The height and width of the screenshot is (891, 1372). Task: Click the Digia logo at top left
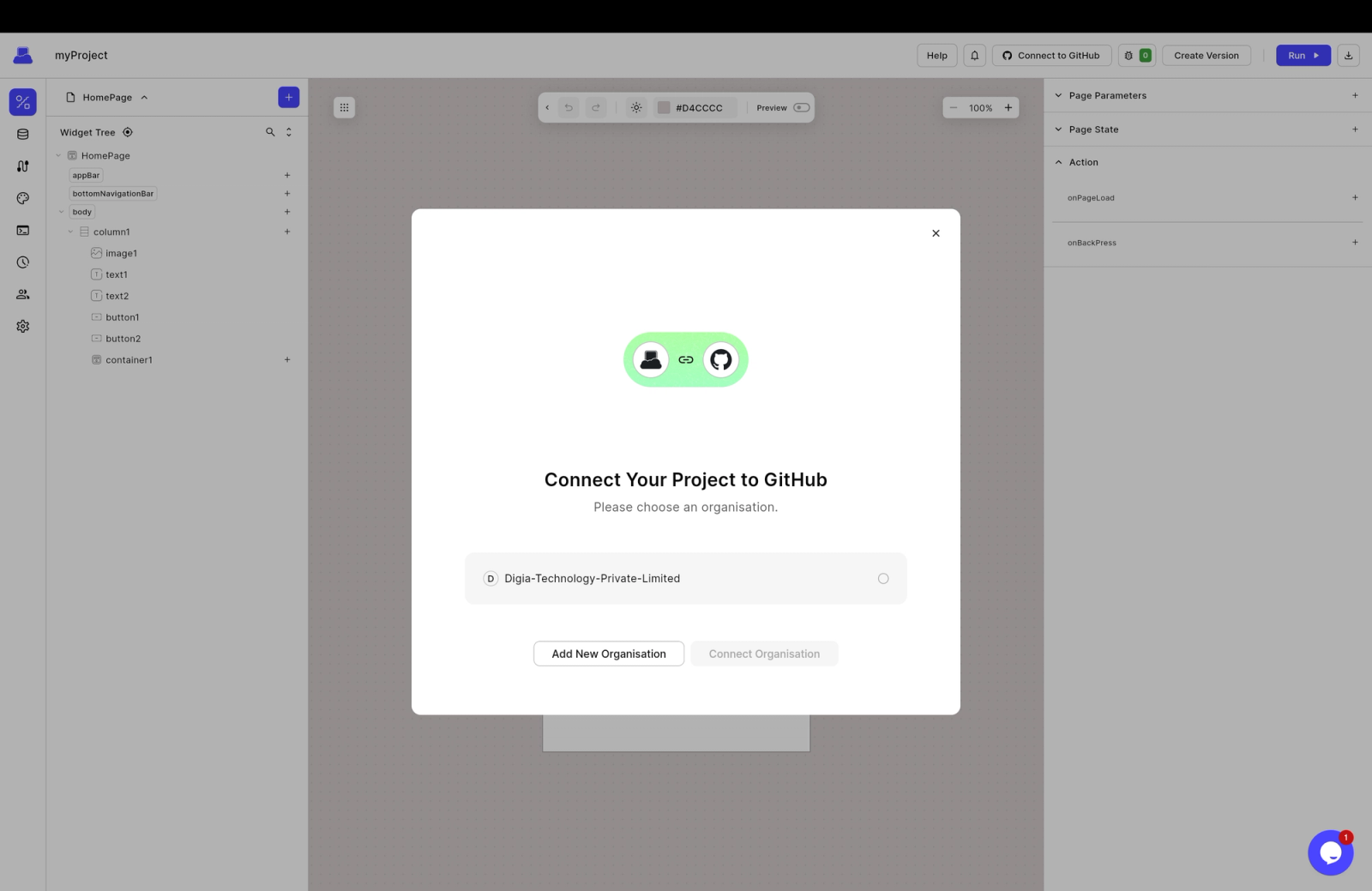point(23,56)
